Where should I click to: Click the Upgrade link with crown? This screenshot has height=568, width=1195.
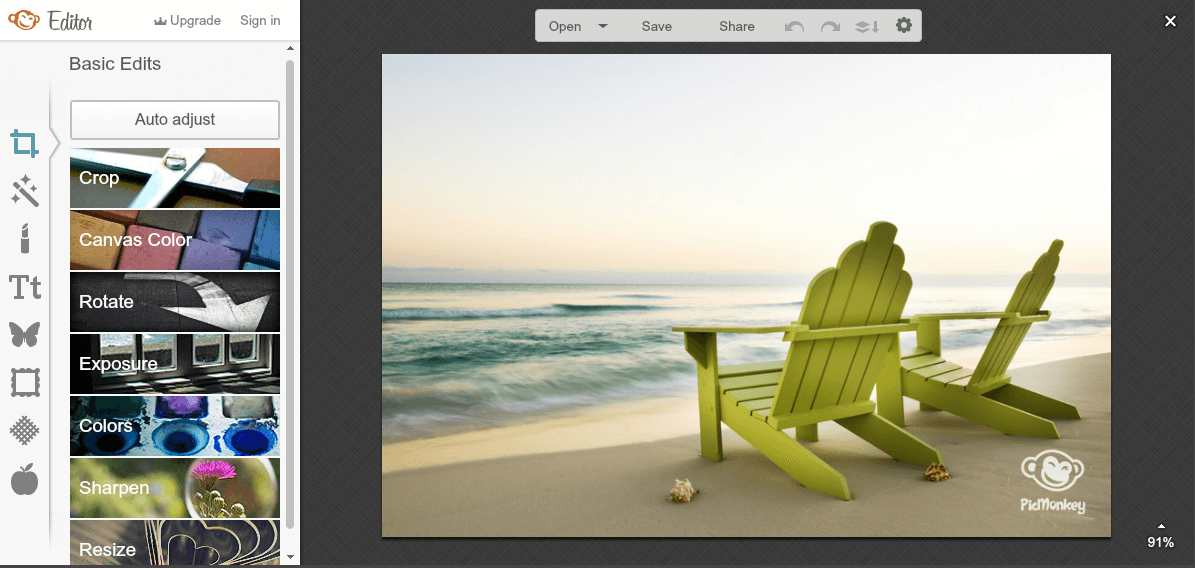click(187, 21)
